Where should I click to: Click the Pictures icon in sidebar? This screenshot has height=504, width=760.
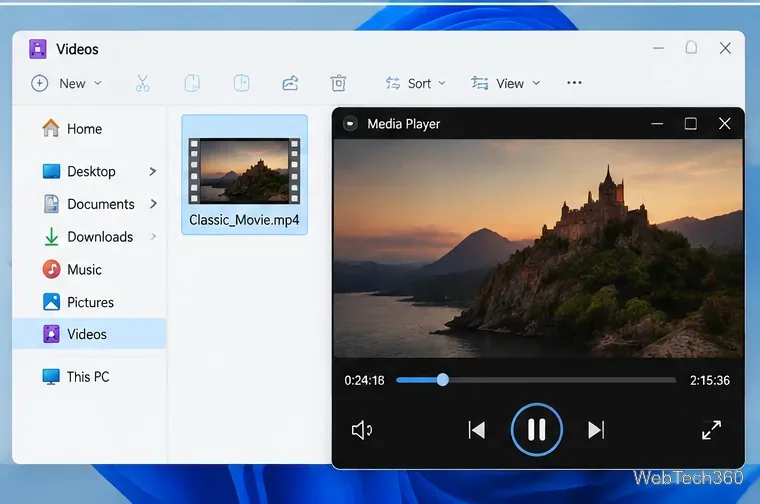click(x=51, y=302)
